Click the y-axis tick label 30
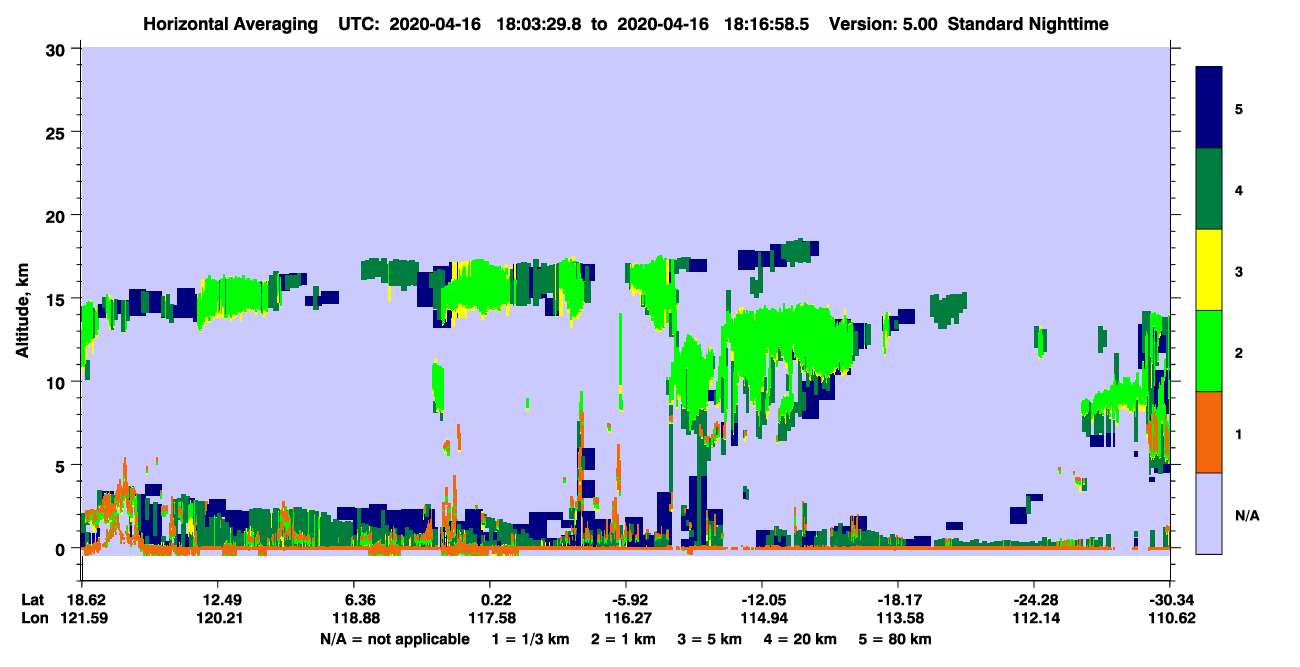 click(57, 49)
